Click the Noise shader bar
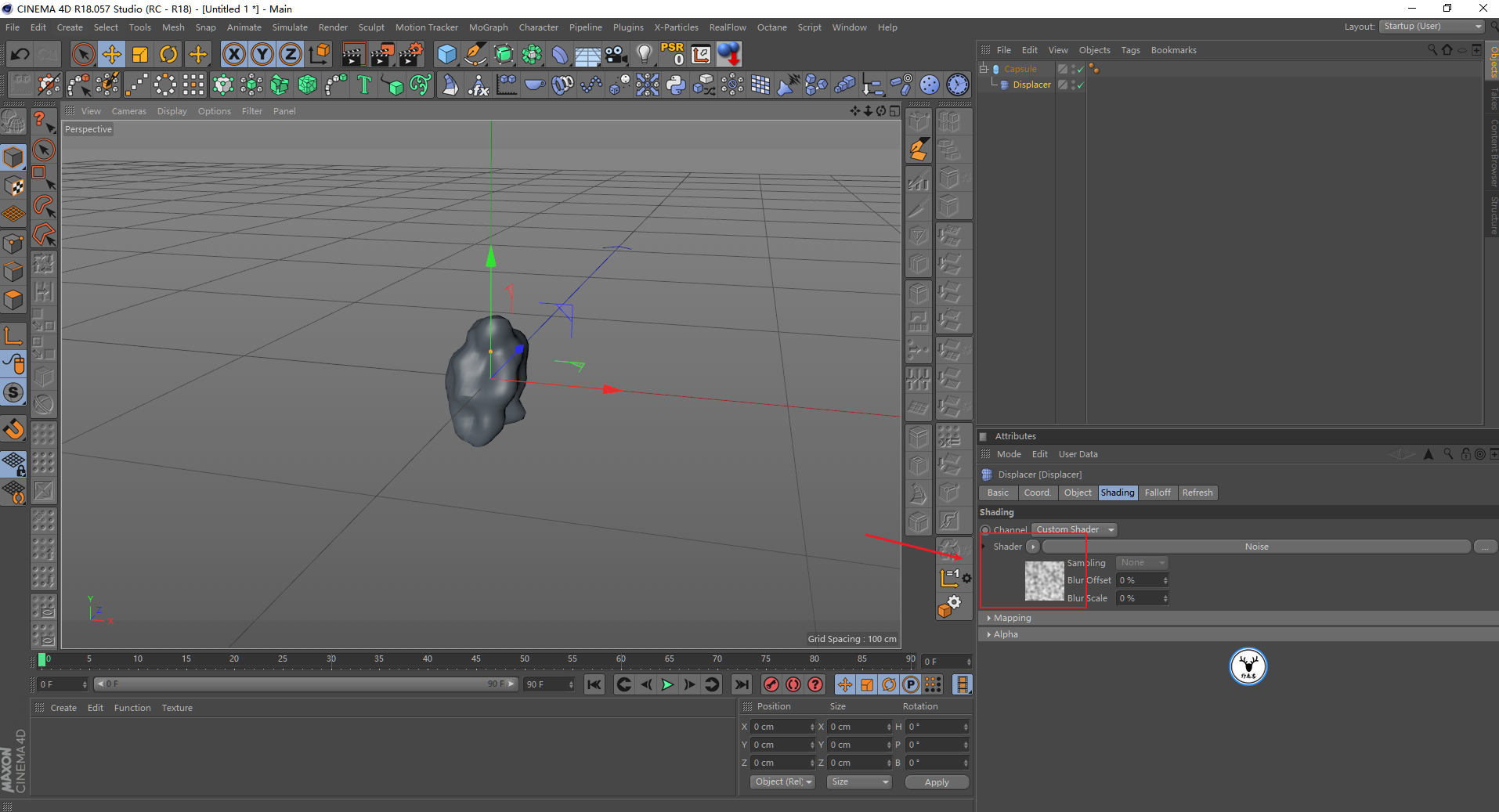 1255,547
